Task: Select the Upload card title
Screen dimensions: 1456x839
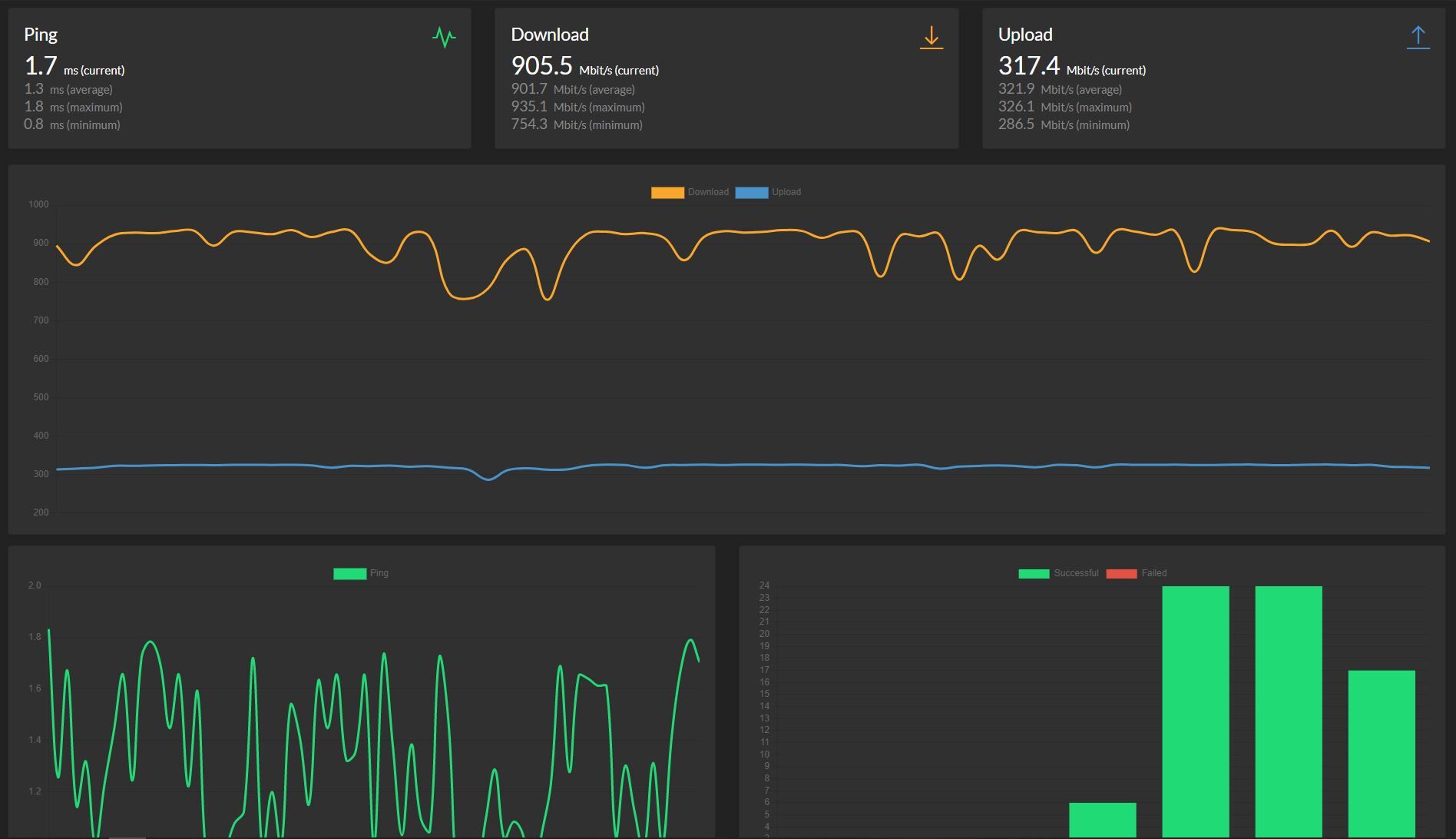Action: pyautogui.click(x=1025, y=35)
